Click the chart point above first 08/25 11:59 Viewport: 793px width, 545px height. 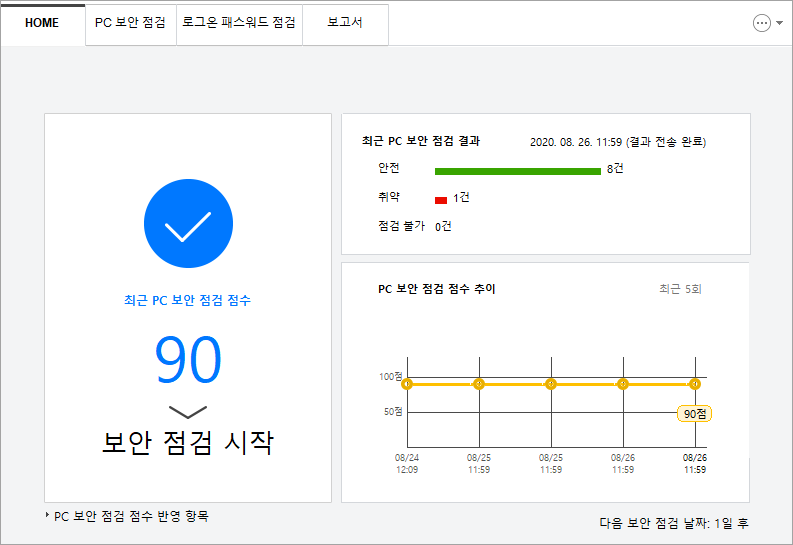479,384
